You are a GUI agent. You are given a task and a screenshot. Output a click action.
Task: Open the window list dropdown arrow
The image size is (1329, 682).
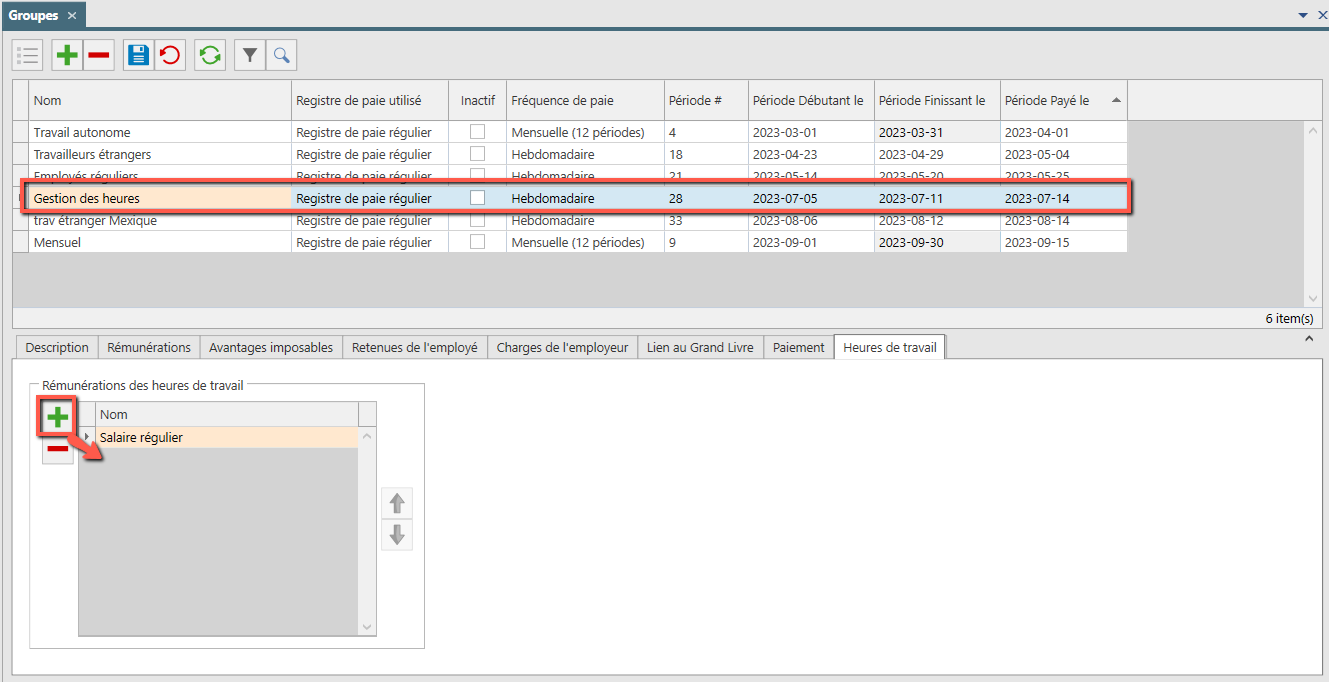point(1303,16)
